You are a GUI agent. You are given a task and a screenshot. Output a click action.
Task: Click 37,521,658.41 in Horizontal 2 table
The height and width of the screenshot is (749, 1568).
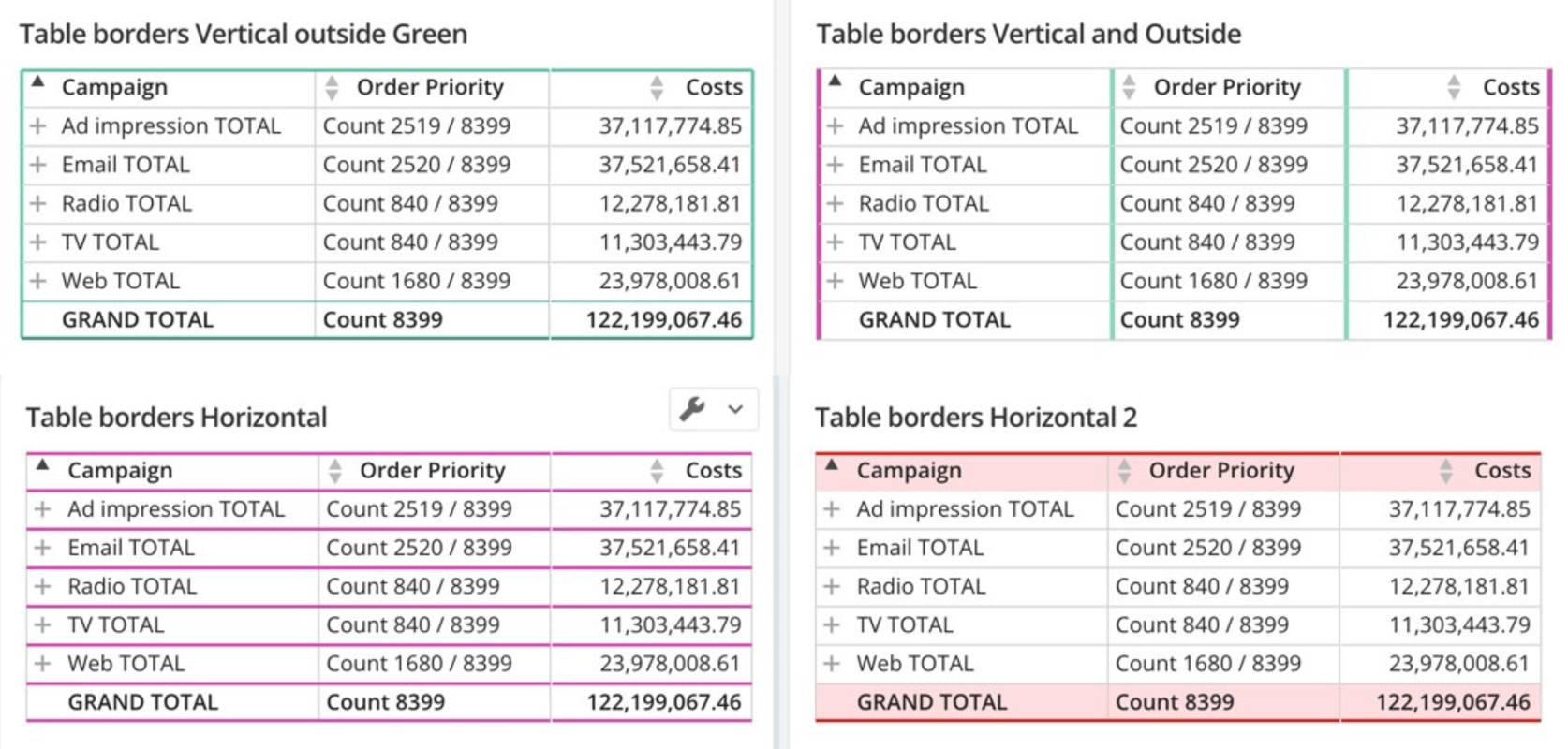pyautogui.click(x=1458, y=548)
